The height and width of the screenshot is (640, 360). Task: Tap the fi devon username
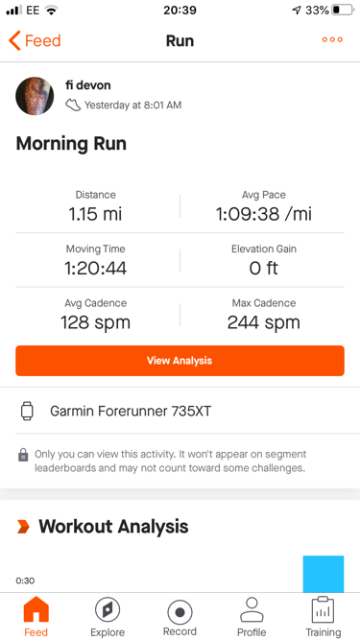coord(88,85)
